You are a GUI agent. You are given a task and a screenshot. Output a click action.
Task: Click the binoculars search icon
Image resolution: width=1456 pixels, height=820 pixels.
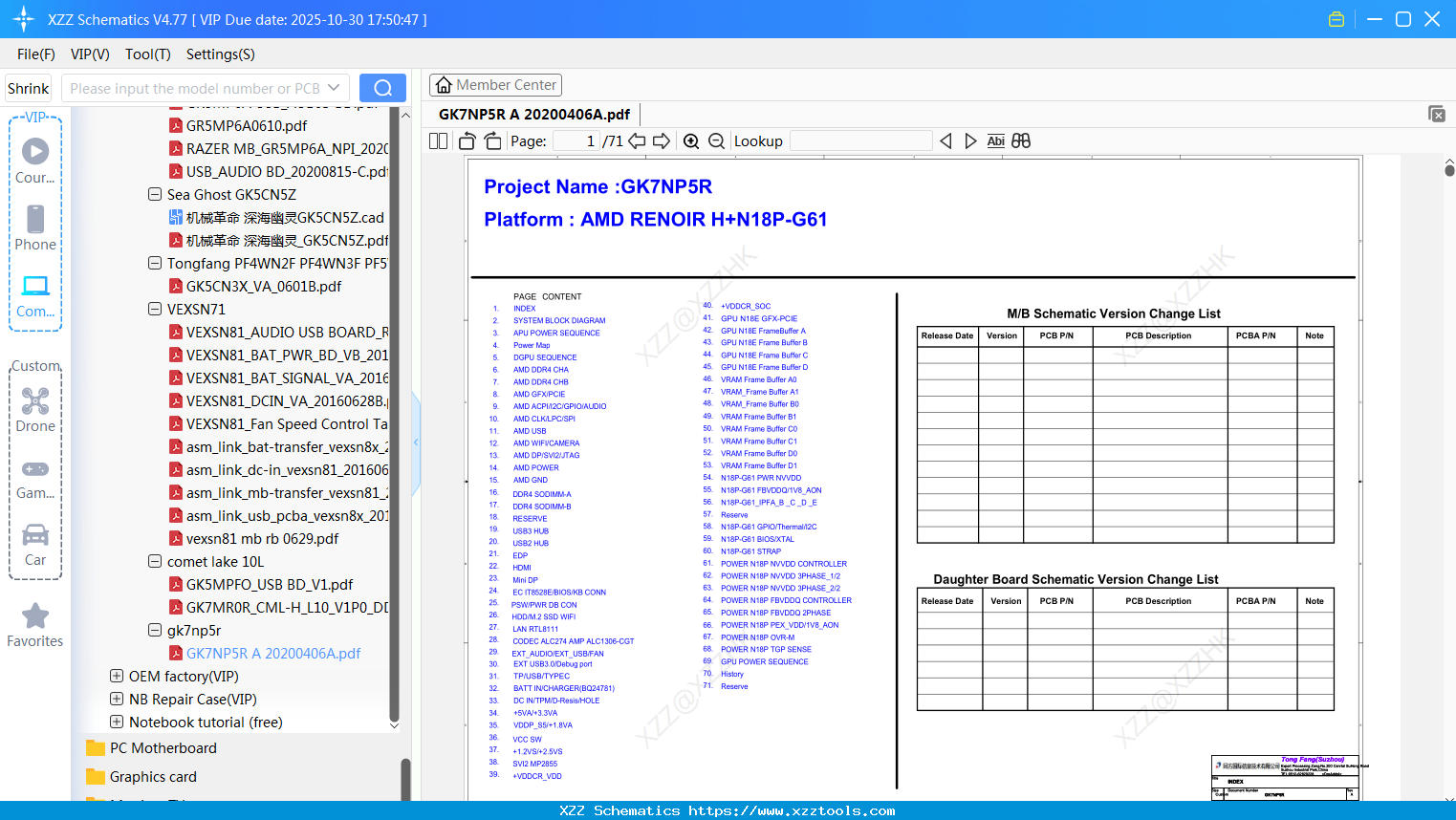click(1021, 140)
